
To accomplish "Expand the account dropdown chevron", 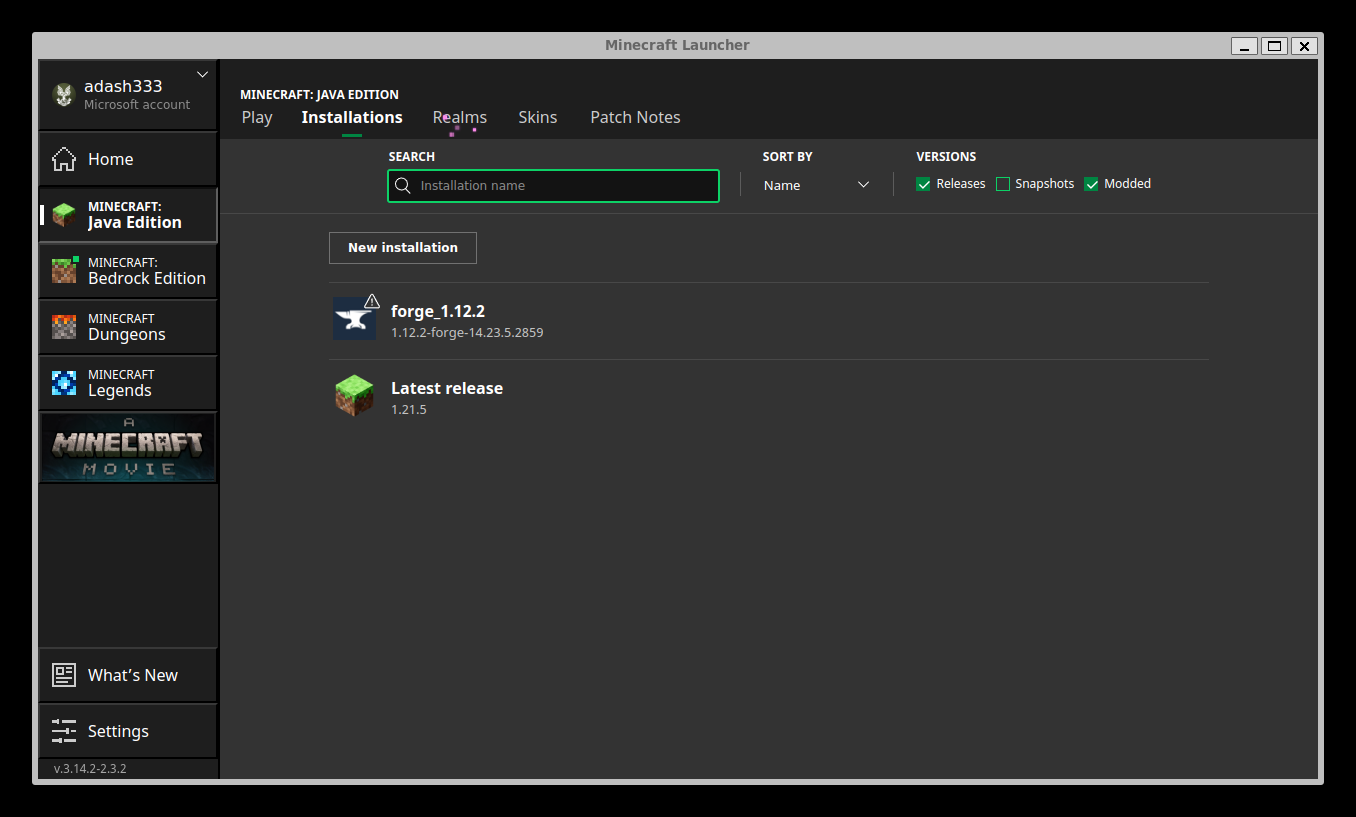I will tap(202, 74).
